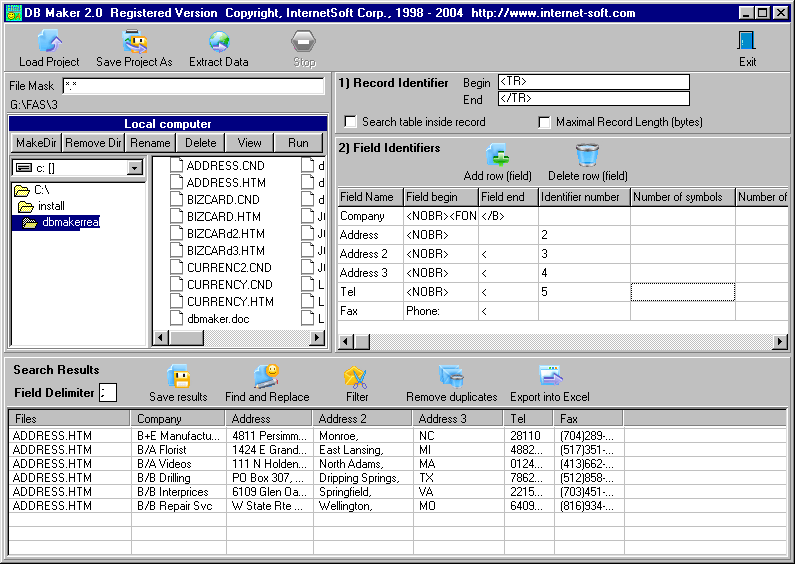This screenshot has width=795, height=564.
Task: Click the Save Project As icon
Action: [x=134, y=41]
